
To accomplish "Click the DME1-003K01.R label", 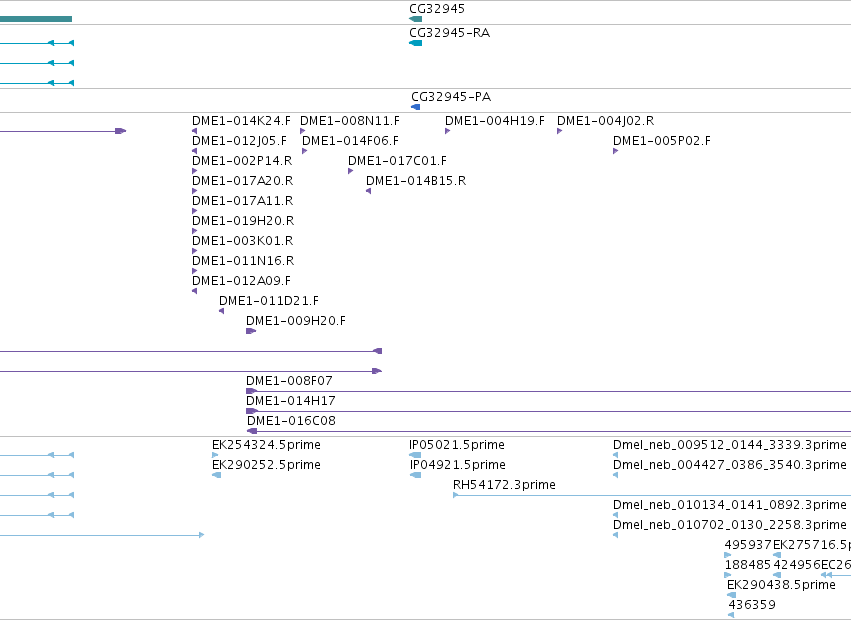I will point(243,241).
